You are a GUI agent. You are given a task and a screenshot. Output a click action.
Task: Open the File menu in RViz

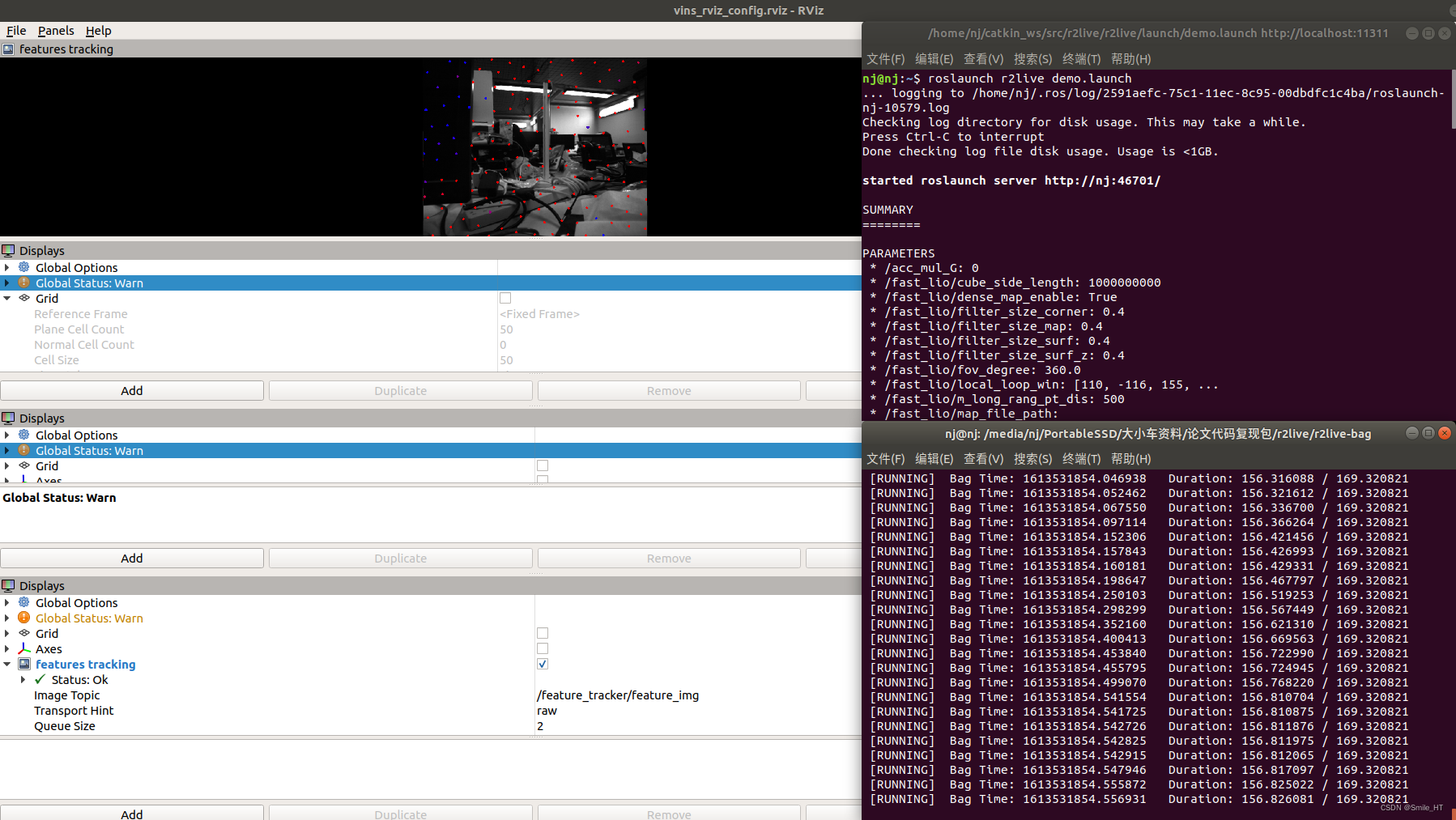pos(16,31)
